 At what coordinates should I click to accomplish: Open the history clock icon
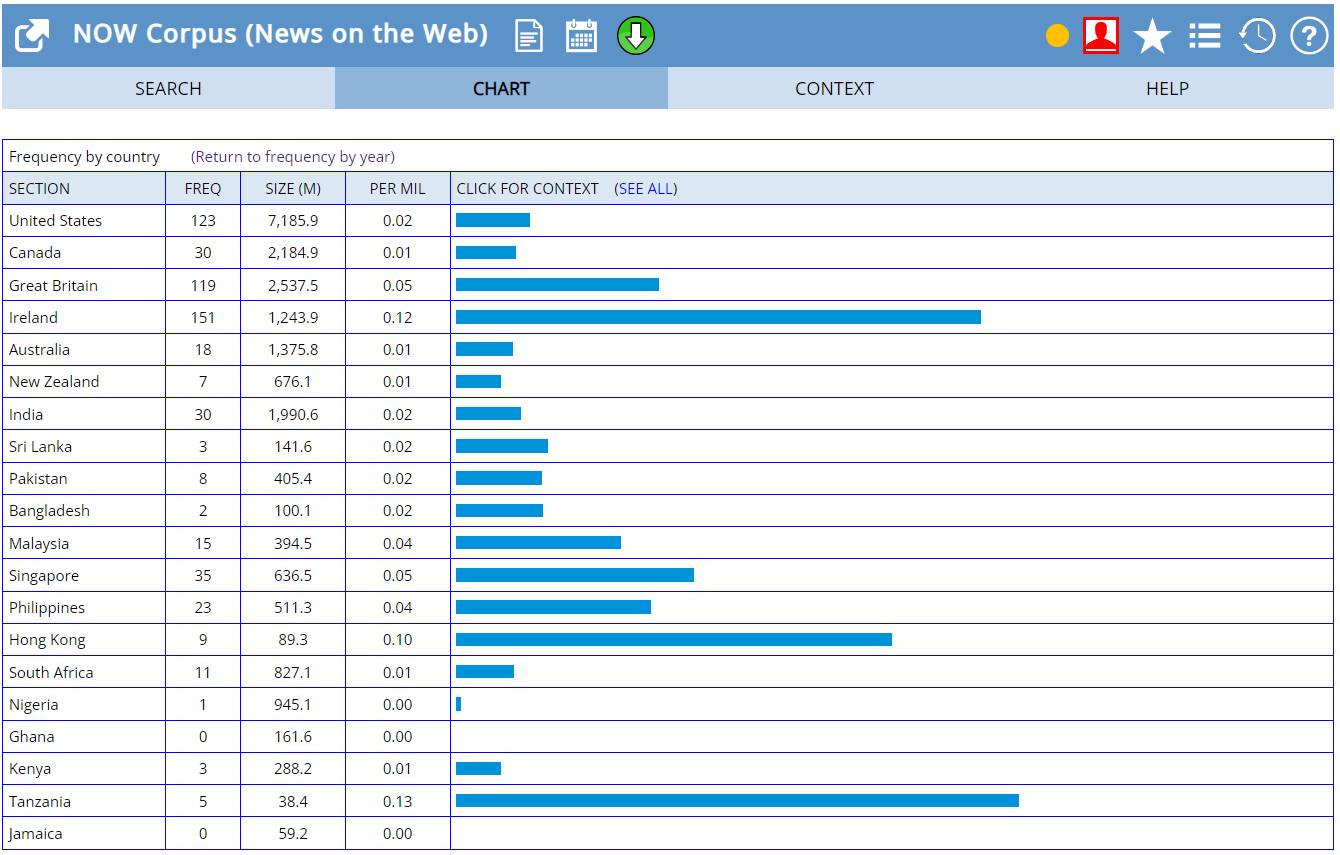[x=1257, y=36]
